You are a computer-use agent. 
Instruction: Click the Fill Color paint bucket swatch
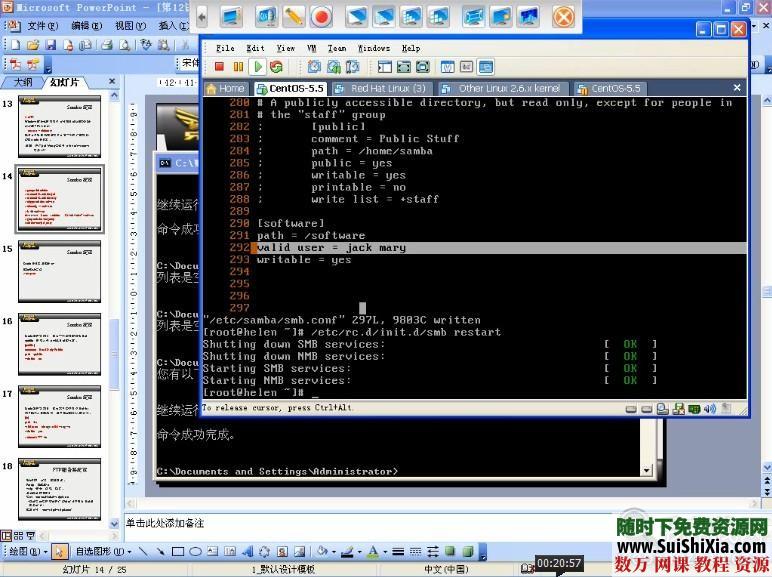point(322,551)
